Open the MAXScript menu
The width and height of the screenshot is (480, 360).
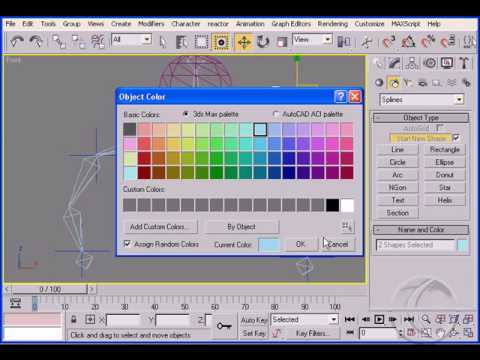pos(406,24)
